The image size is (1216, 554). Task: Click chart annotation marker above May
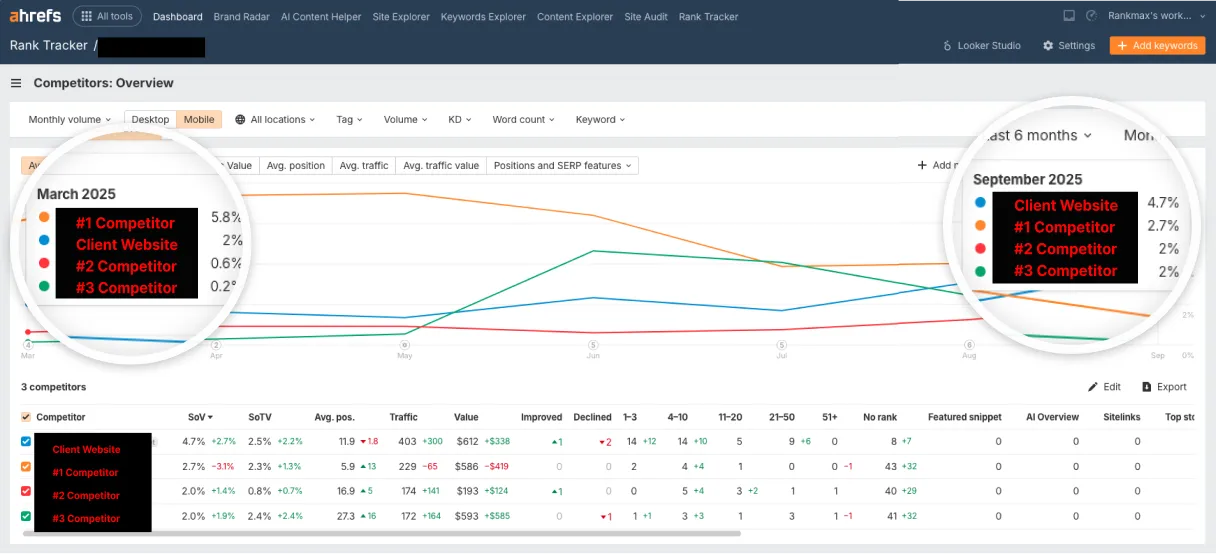click(x=405, y=345)
